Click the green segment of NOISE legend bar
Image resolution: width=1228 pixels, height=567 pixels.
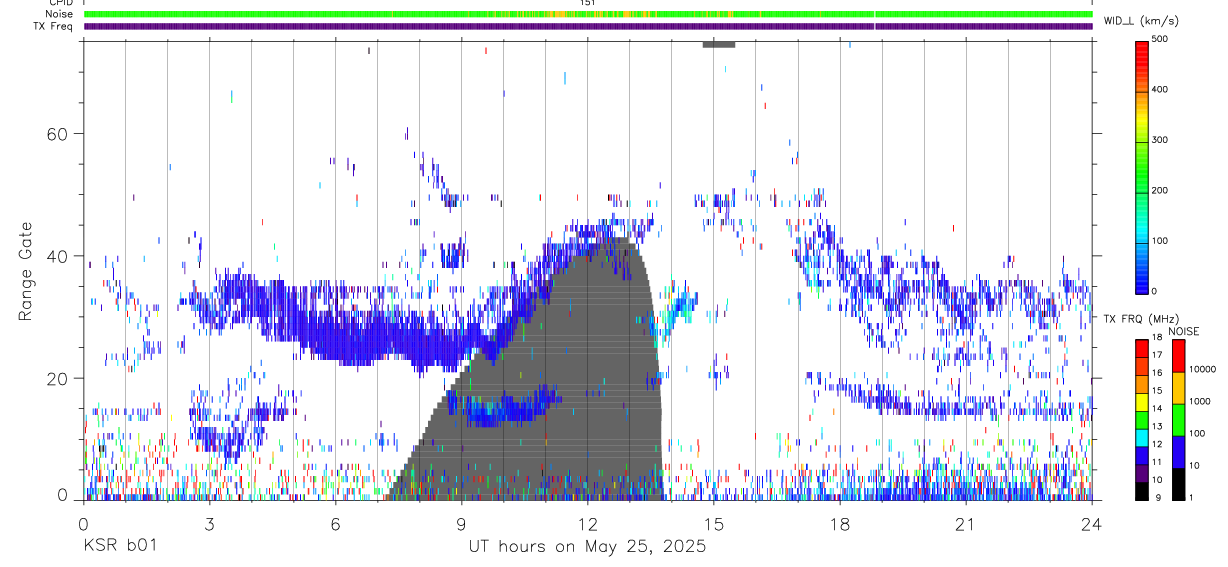pyautogui.click(x=1178, y=420)
